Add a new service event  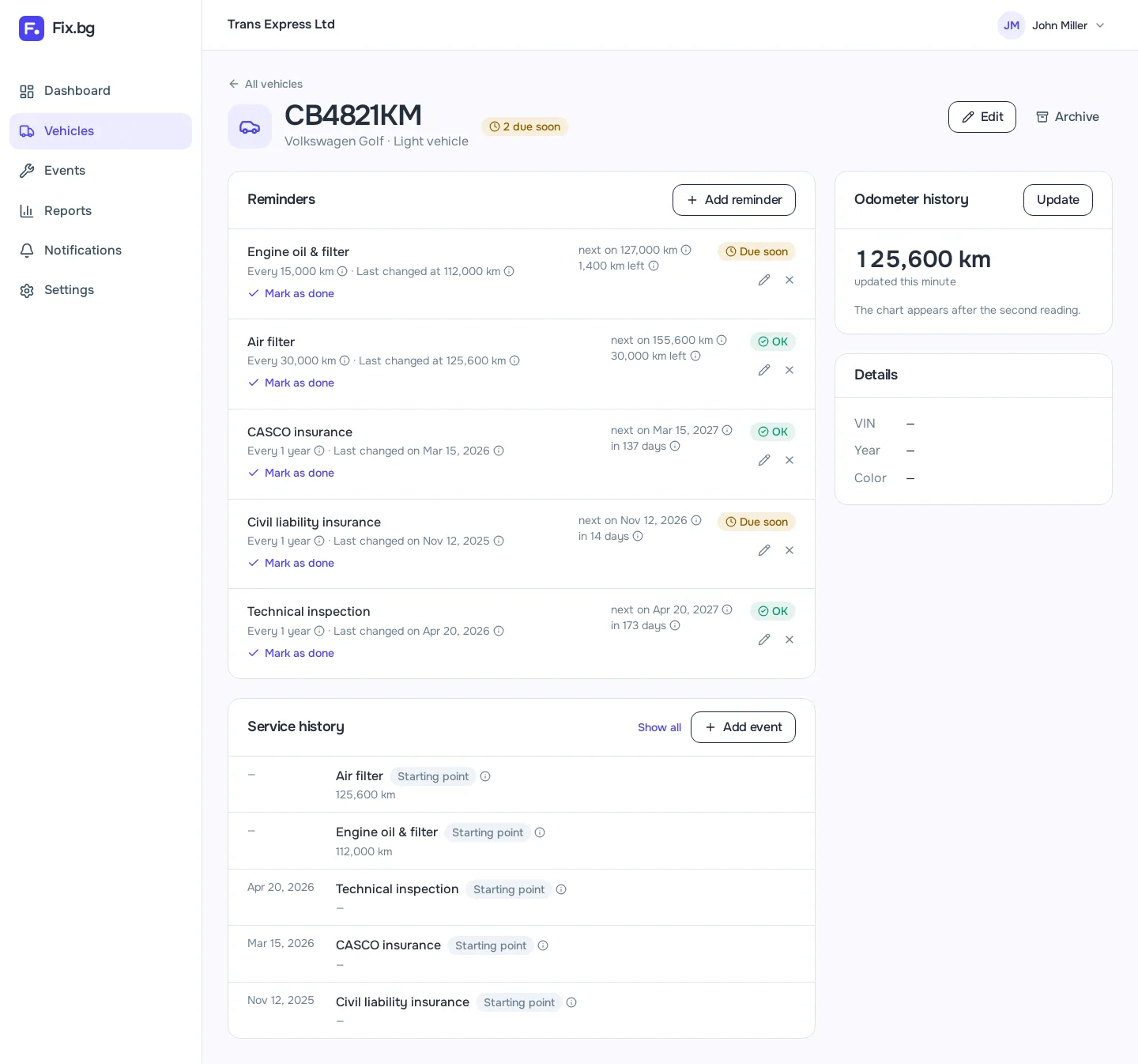pos(743,727)
